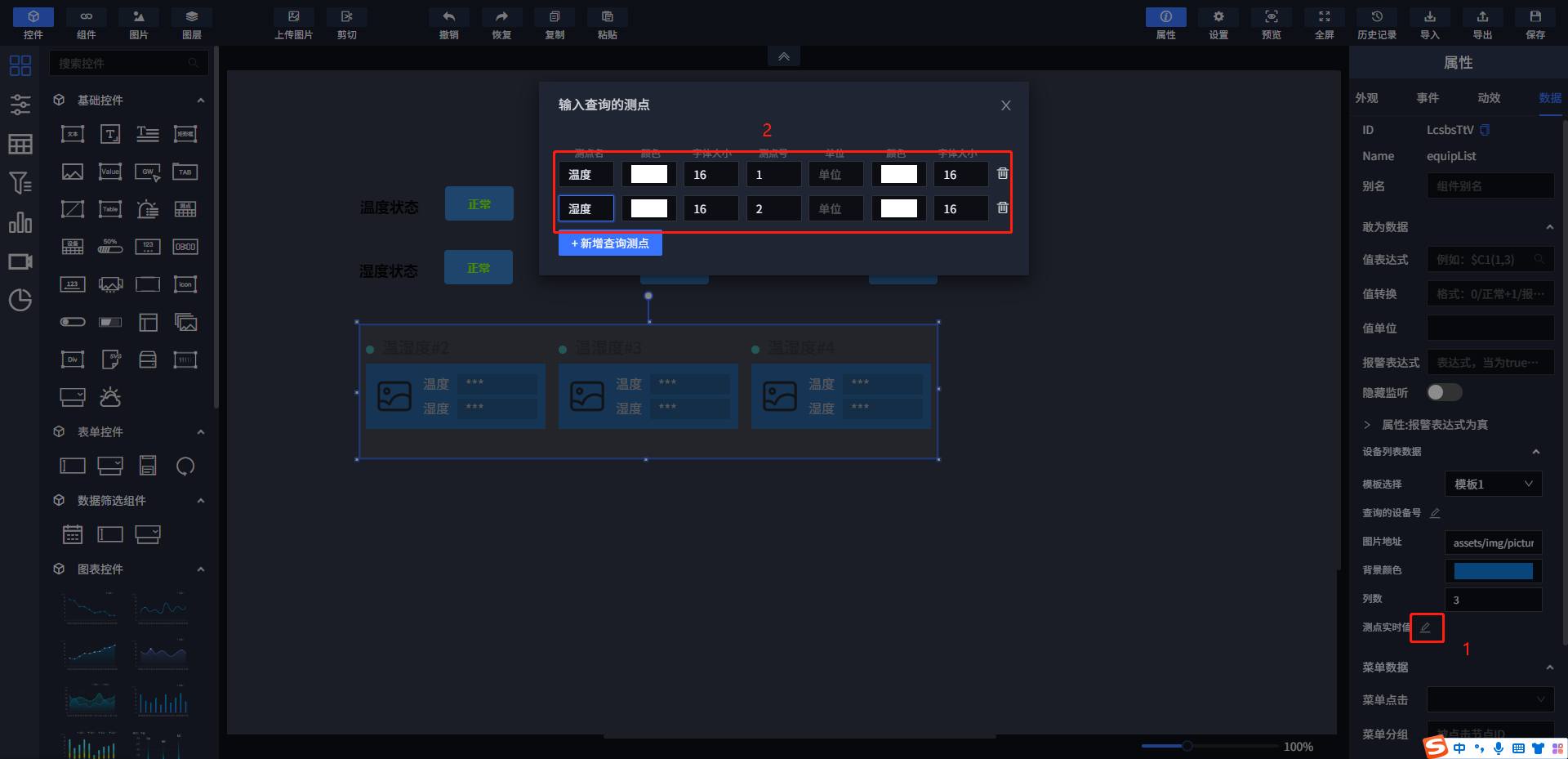Open the chart category in left sidebar
The image size is (1568, 759).
coord(20,222)
